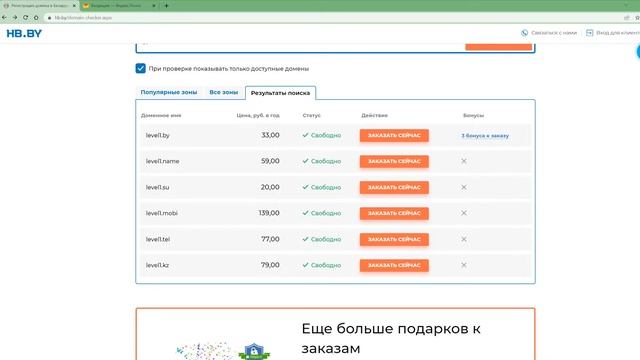Click the X bonus icon for level1.tel
This screenshot has width=640, height=360.
pyautogui.click(x=464, y=239)
